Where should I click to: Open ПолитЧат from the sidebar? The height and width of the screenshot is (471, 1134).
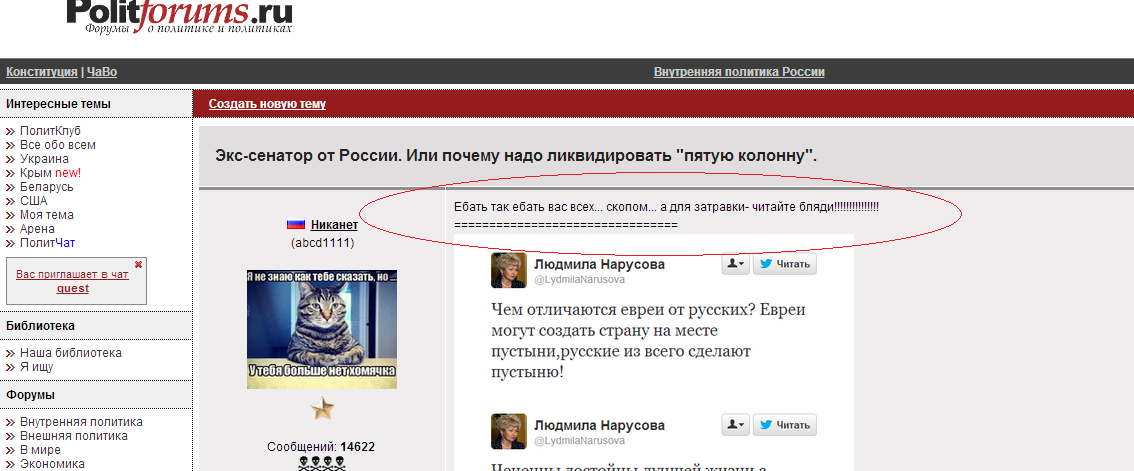pos(48,243)
